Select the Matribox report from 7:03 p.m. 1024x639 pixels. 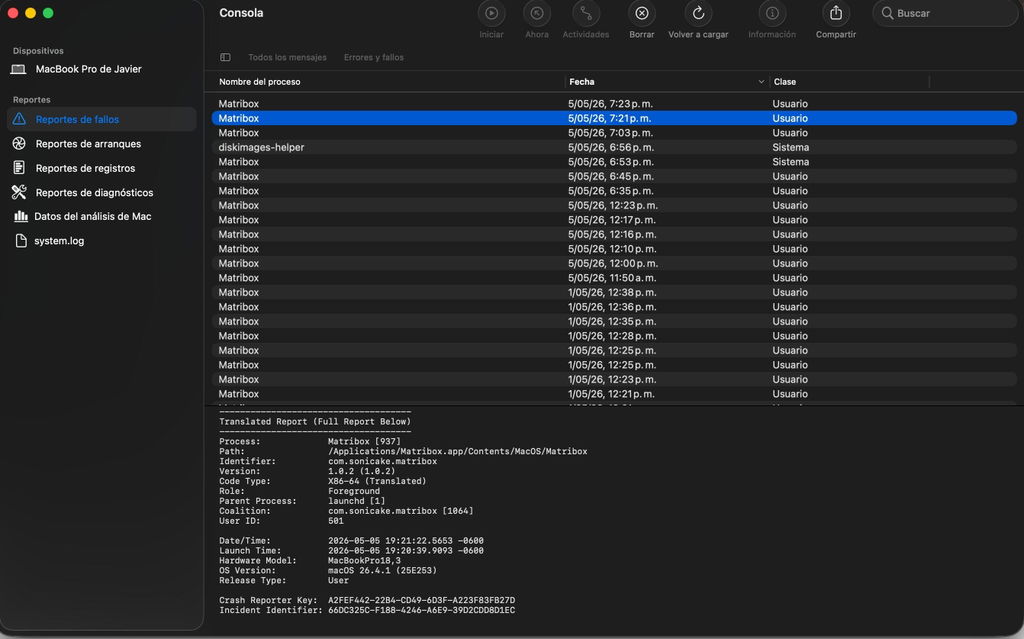point(614,133)
